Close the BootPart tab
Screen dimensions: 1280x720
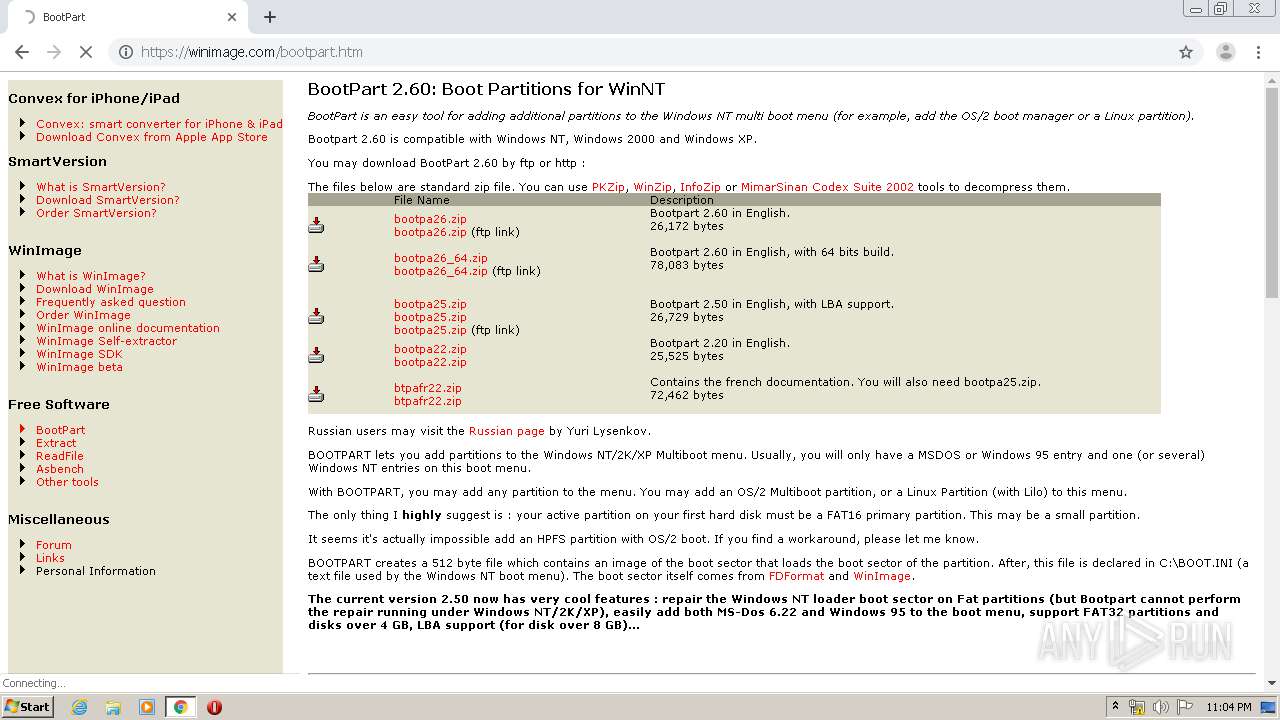point(232,17)
